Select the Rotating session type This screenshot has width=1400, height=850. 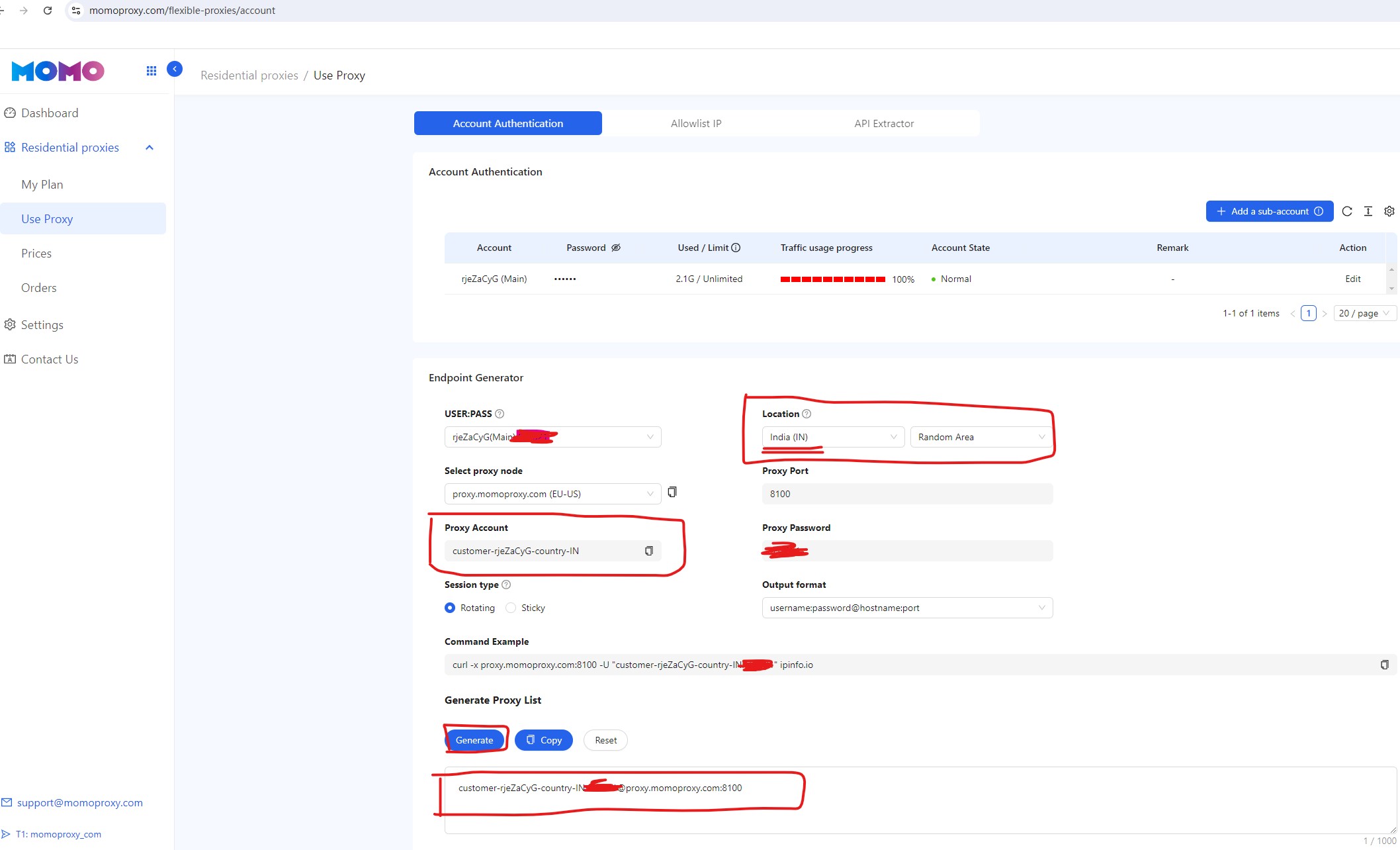click(x=450, y=608)
